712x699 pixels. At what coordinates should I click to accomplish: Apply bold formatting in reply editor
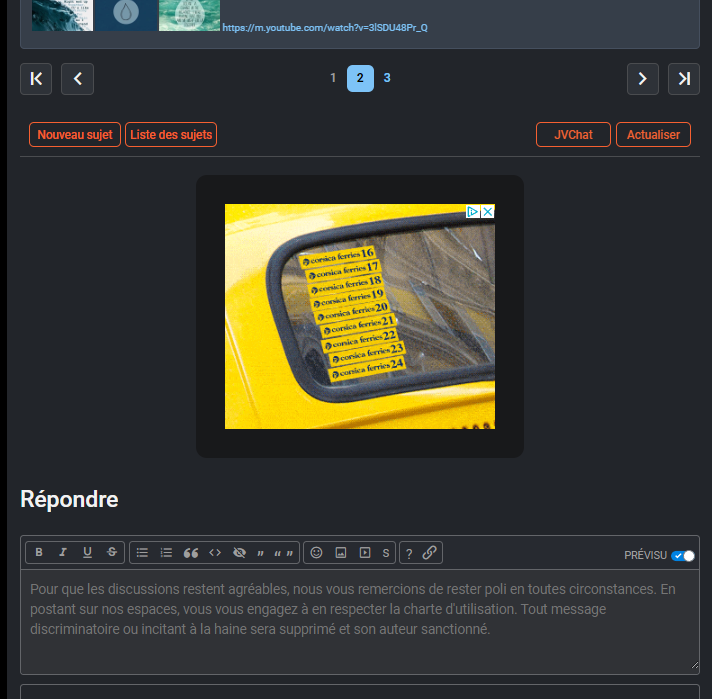tap(39, 552)
